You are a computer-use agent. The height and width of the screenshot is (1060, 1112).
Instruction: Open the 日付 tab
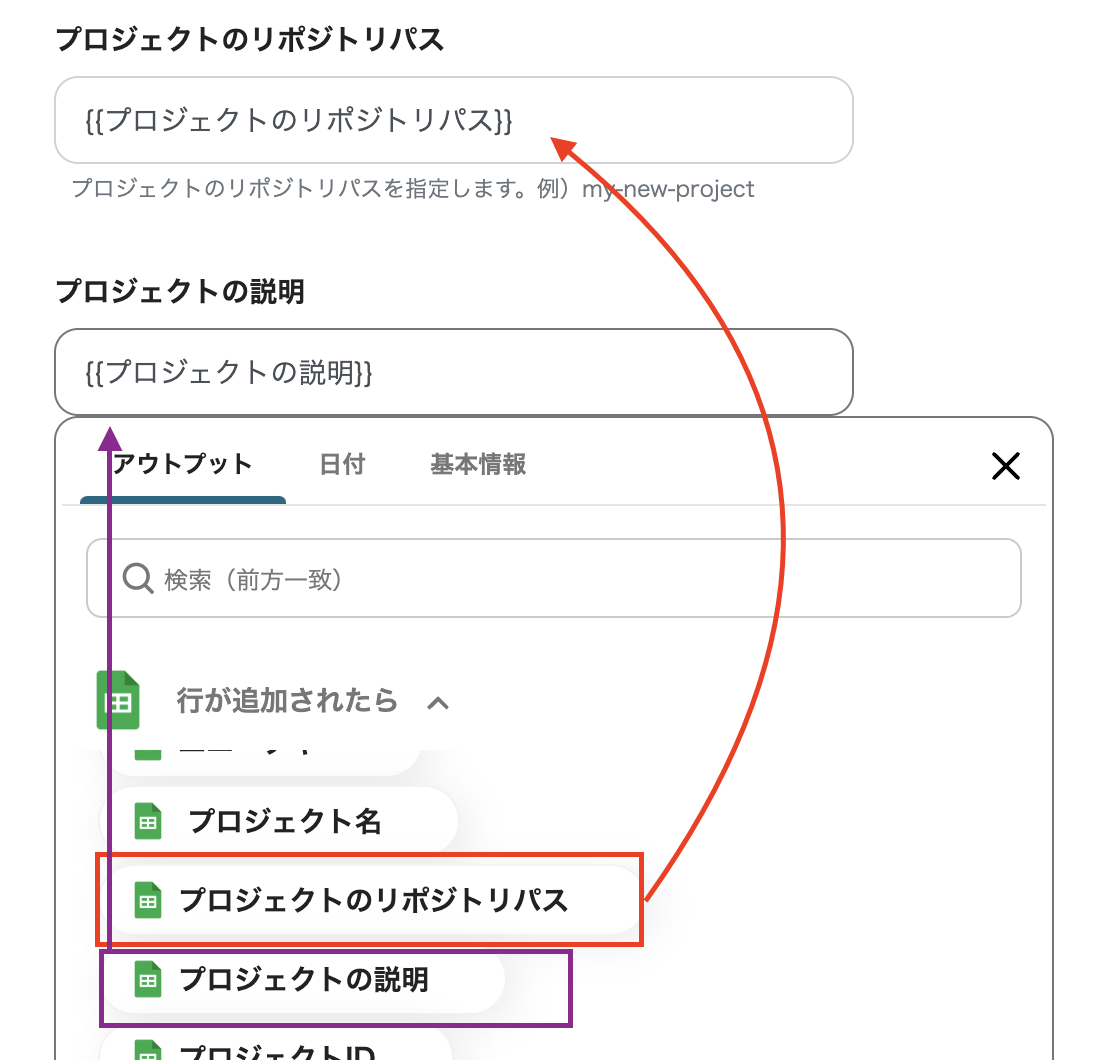(x=342, y=465)
